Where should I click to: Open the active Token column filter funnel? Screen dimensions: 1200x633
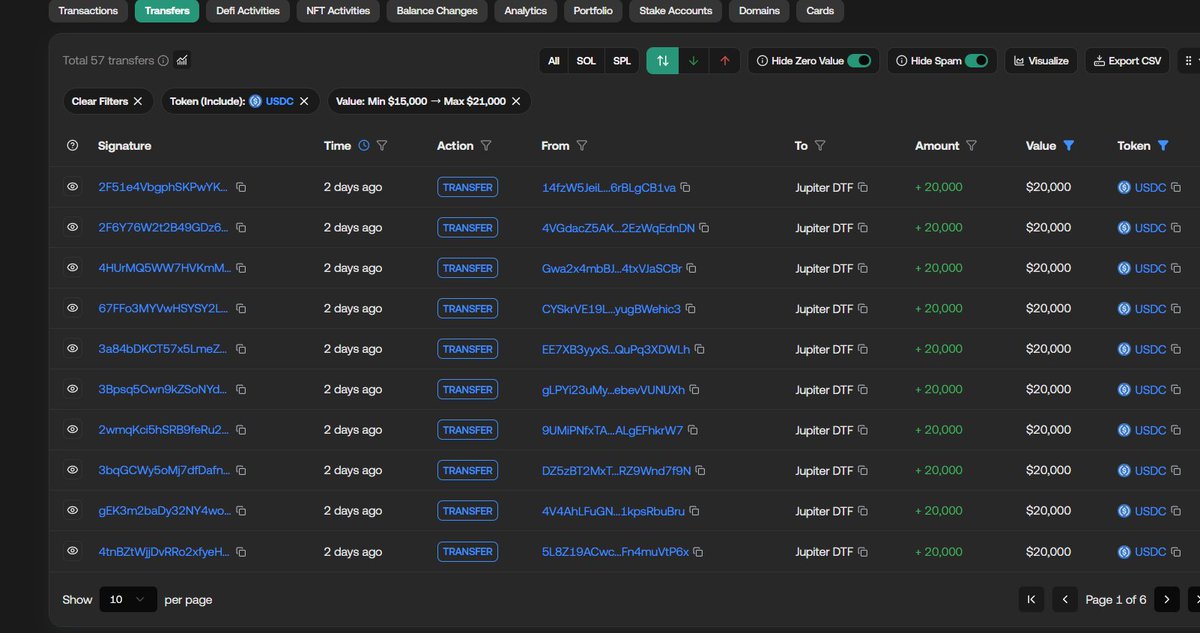(1163, 146)
